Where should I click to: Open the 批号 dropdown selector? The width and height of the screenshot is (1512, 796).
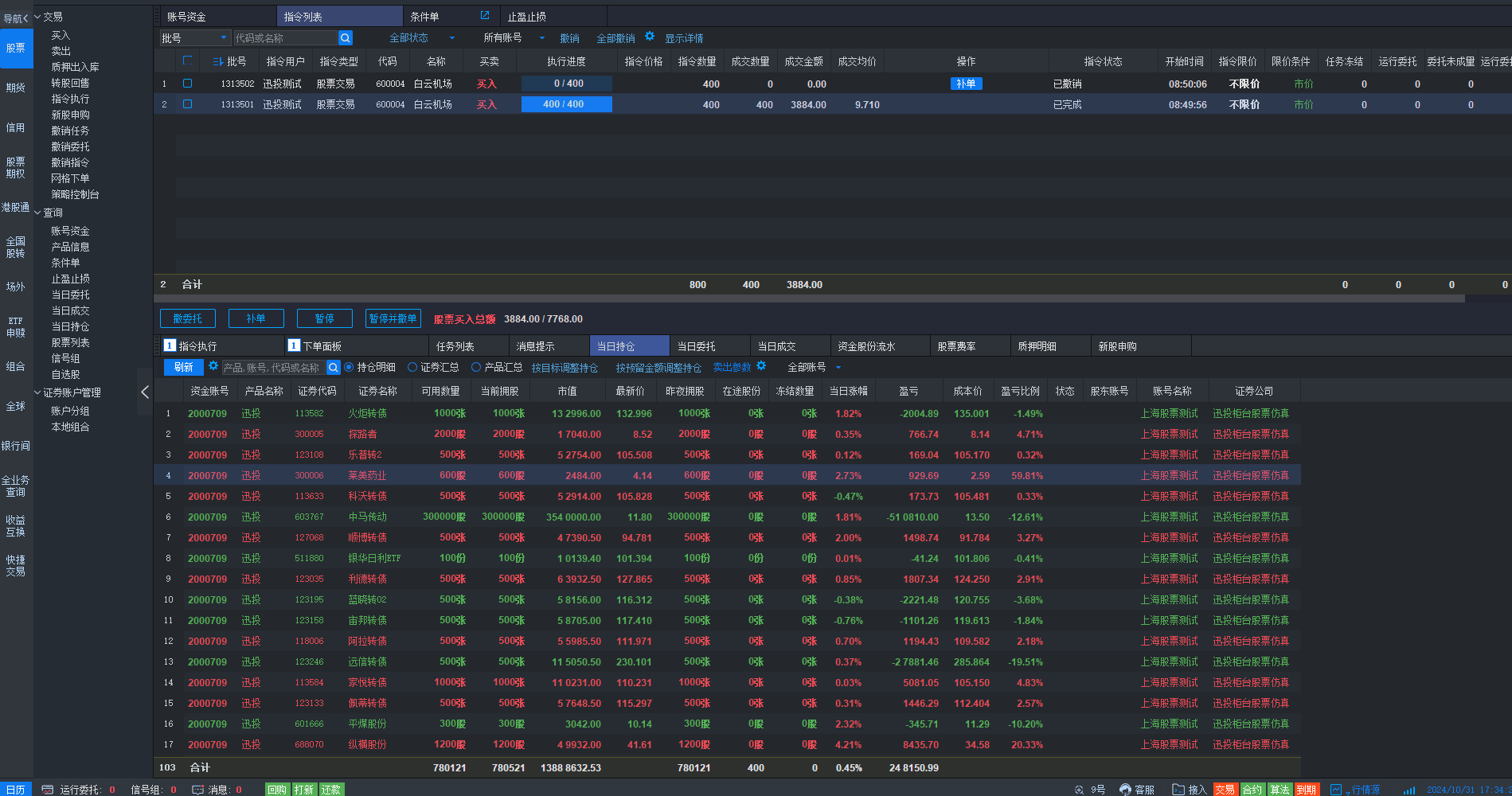pyautogui.click(x=224, y=38)
